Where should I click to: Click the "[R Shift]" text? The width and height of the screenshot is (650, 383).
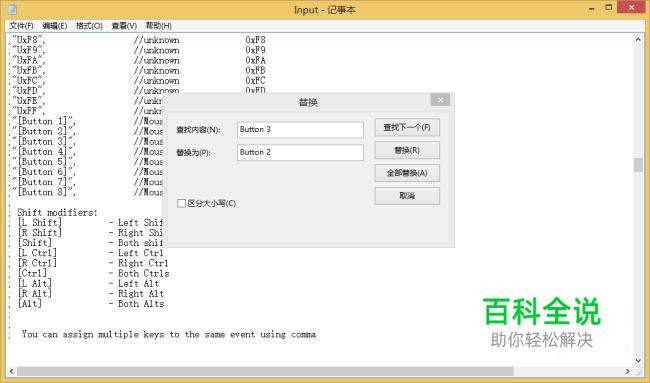coord(40,233)
